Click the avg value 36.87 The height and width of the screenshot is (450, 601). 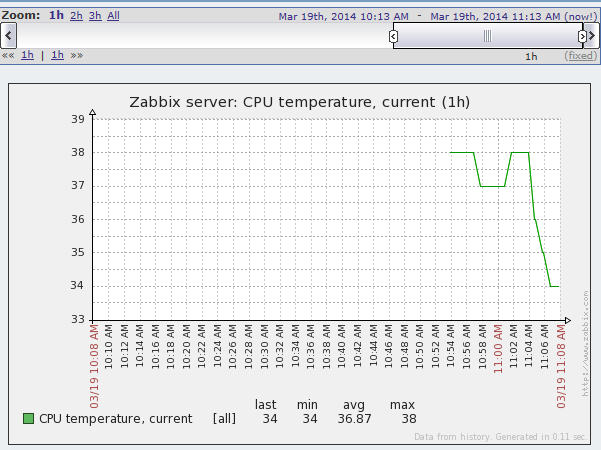[x=355, y=419]
